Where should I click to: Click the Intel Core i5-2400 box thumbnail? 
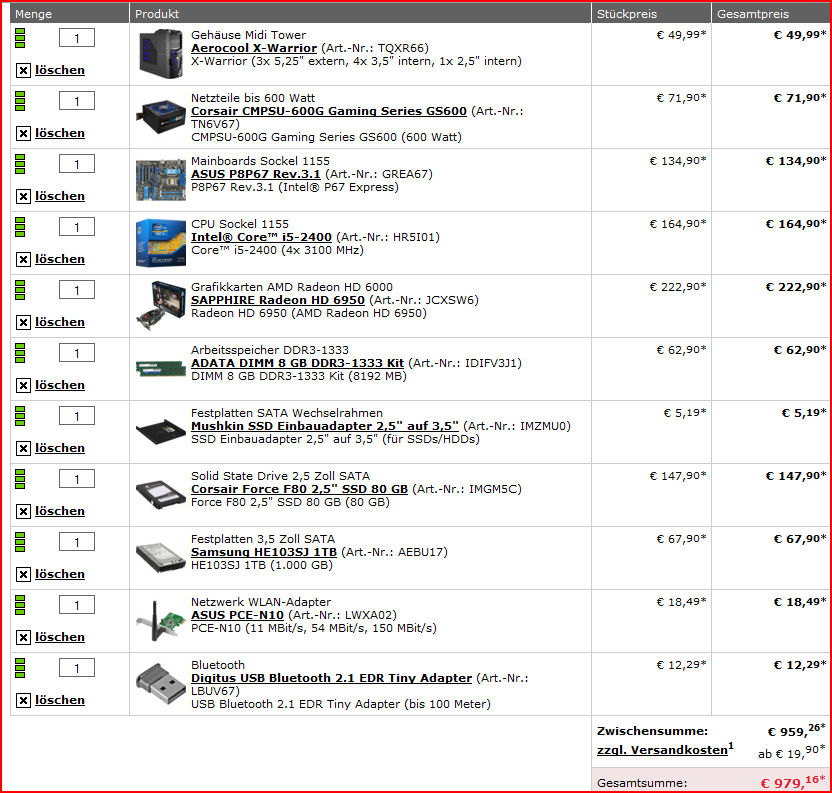(x=161, y=243)
